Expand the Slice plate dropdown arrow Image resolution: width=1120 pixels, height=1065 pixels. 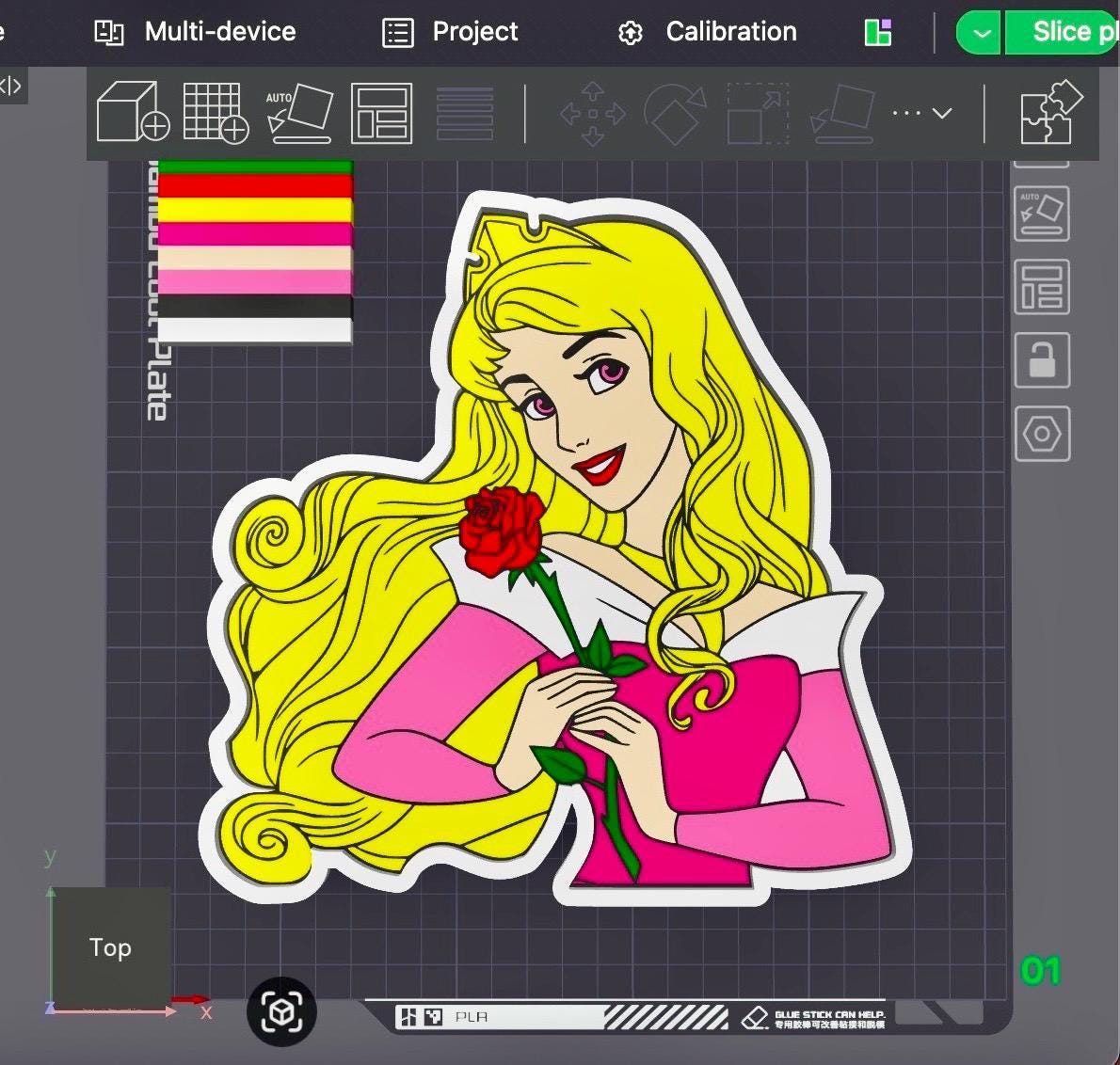[981, 33]
